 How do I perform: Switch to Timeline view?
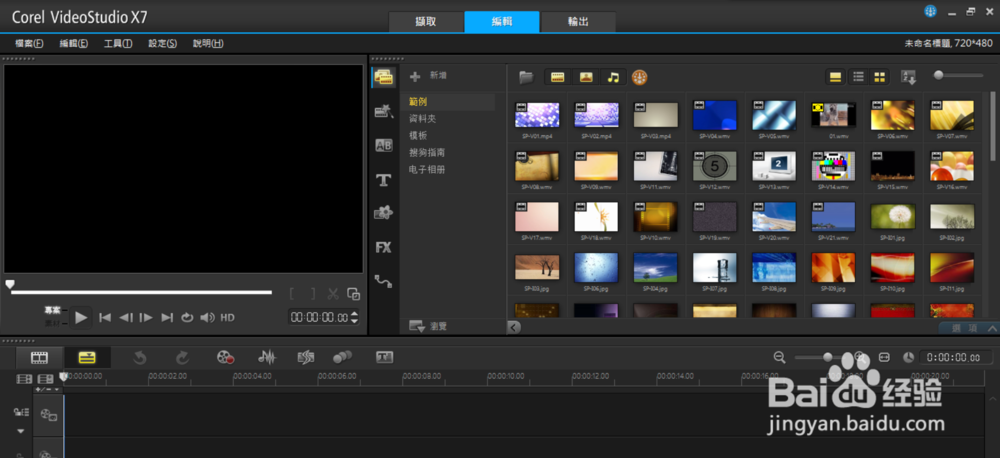click(87, 357)
